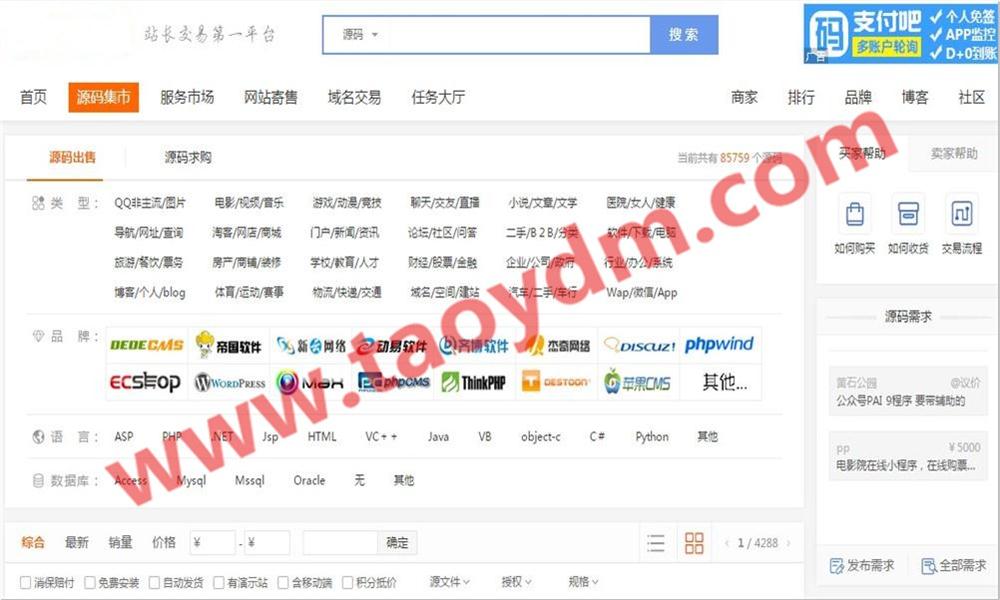
Task: Open 任务大厅 in the navigation bar
Action: 438,97
